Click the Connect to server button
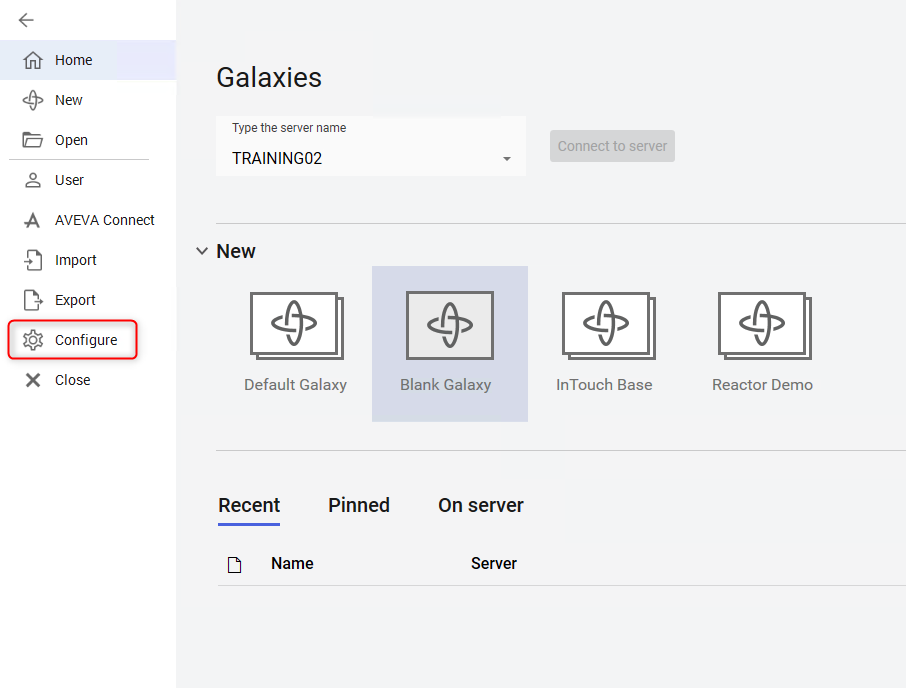The image size is (906, 688). (x=612, y=146)
